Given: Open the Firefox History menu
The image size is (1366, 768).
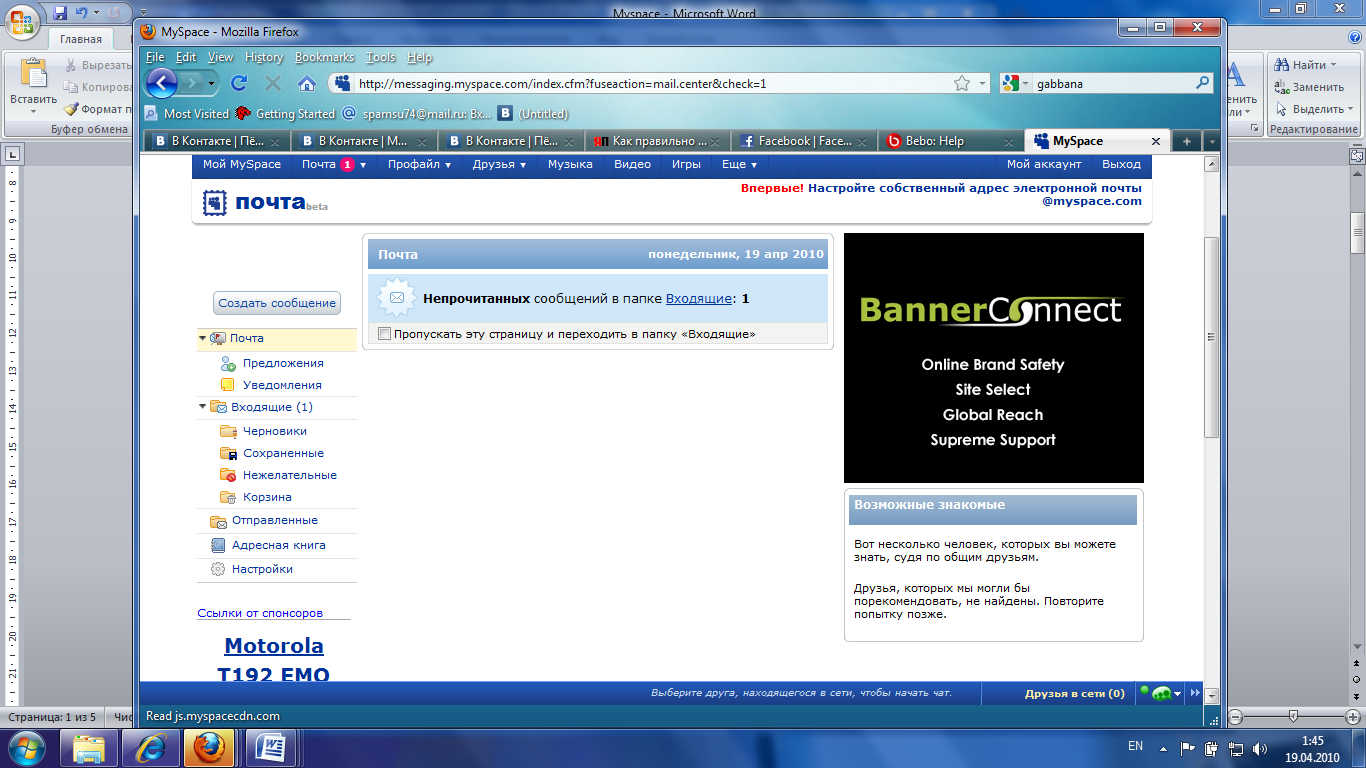Looking at the screenshot, I should (x=264, y=57).
